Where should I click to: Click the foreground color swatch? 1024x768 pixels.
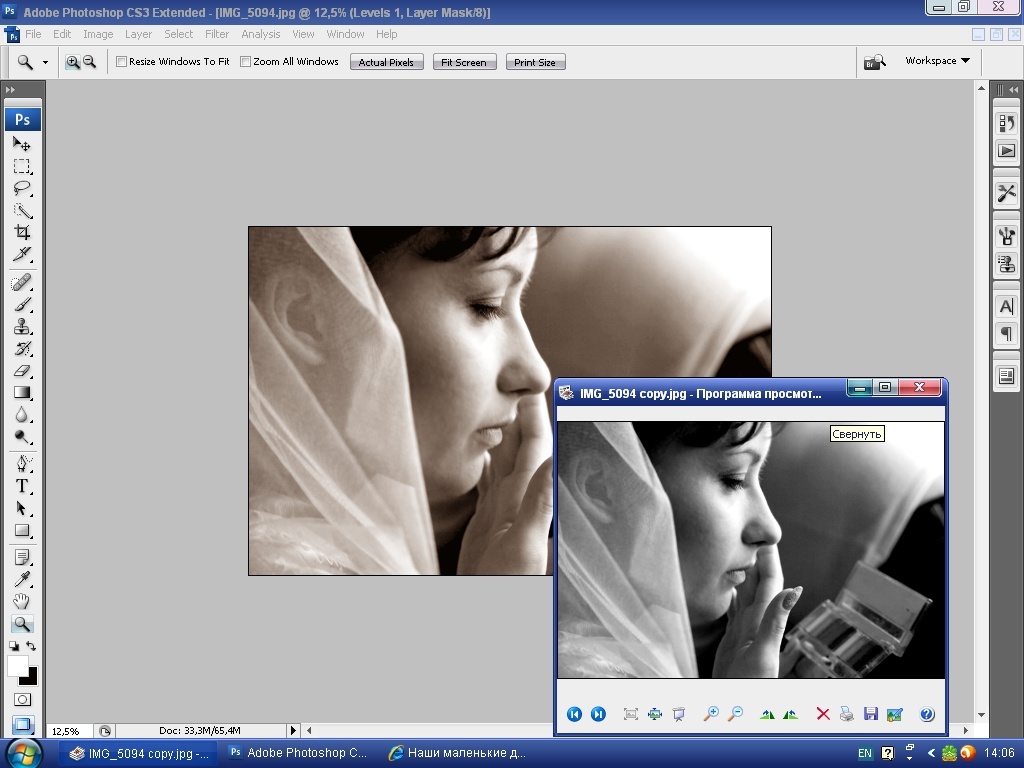click(17, 666)
